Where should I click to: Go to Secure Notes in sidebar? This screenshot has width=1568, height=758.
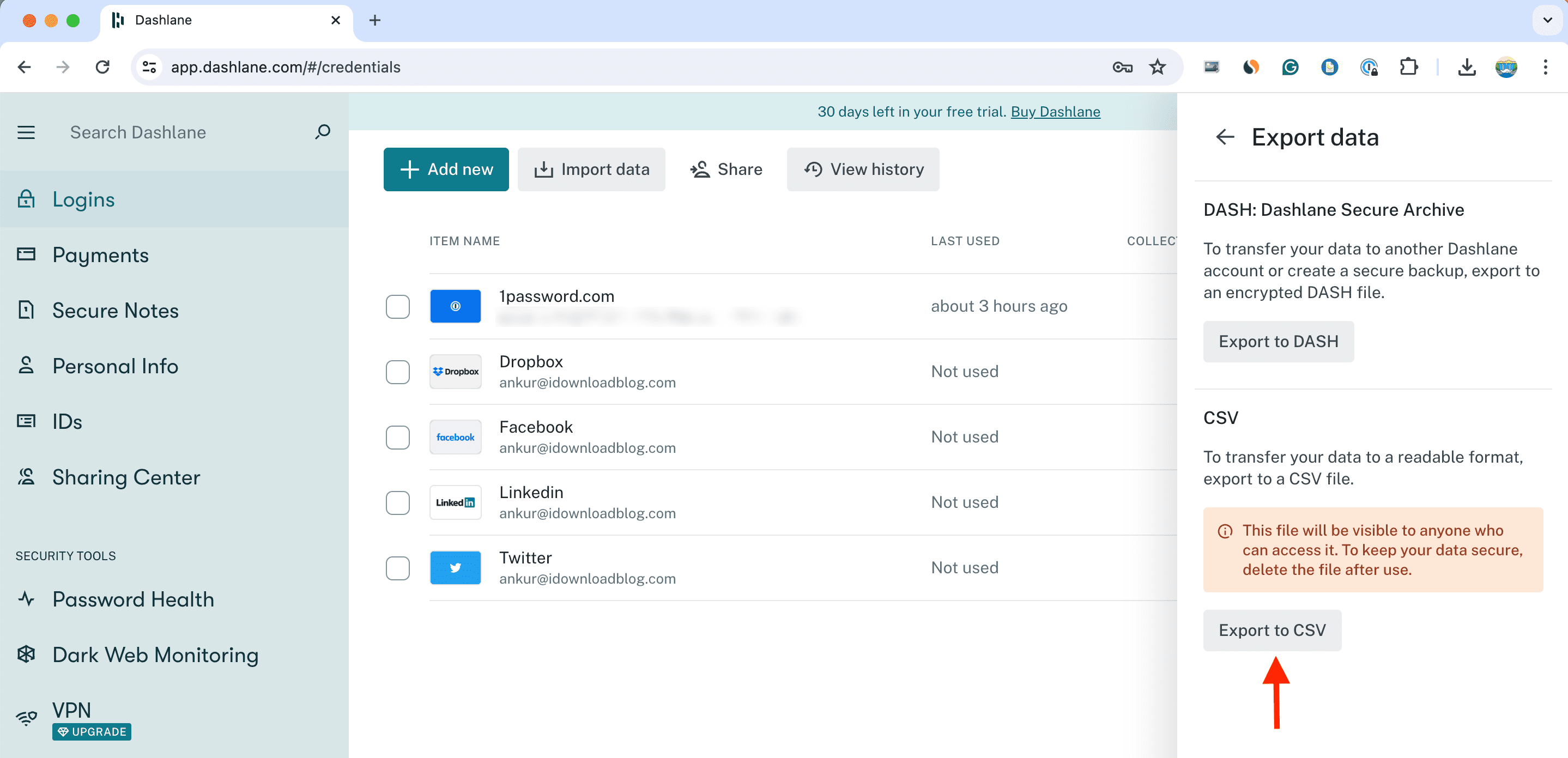coord(115,311)
